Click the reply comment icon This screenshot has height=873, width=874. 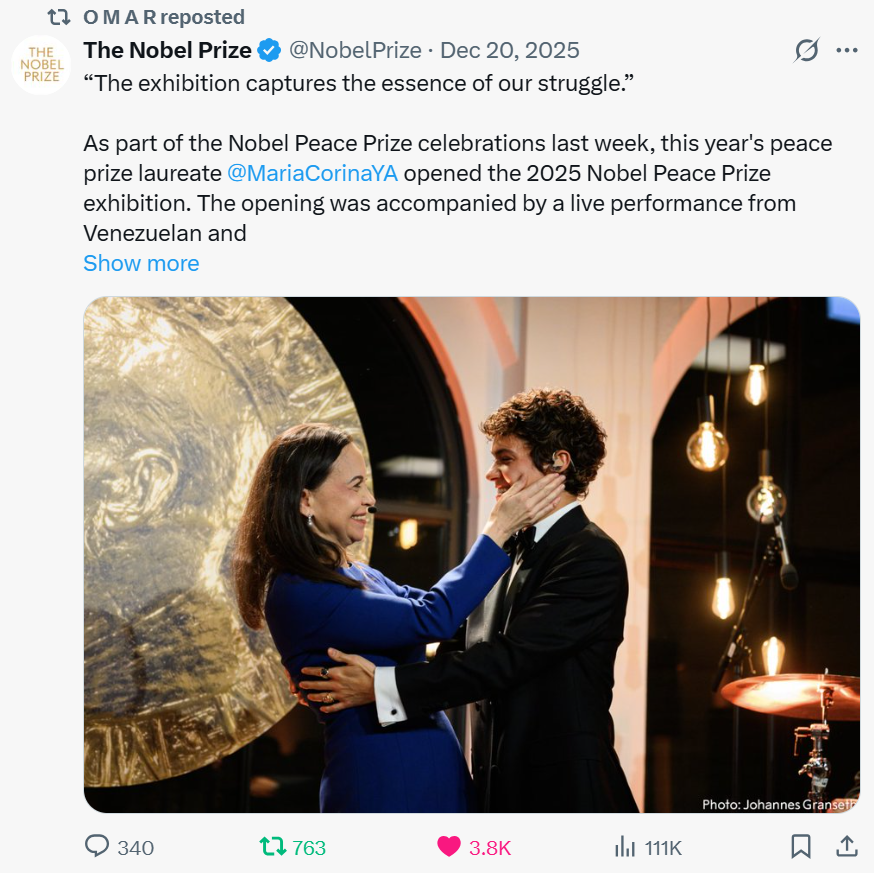(x=97, y=847)
